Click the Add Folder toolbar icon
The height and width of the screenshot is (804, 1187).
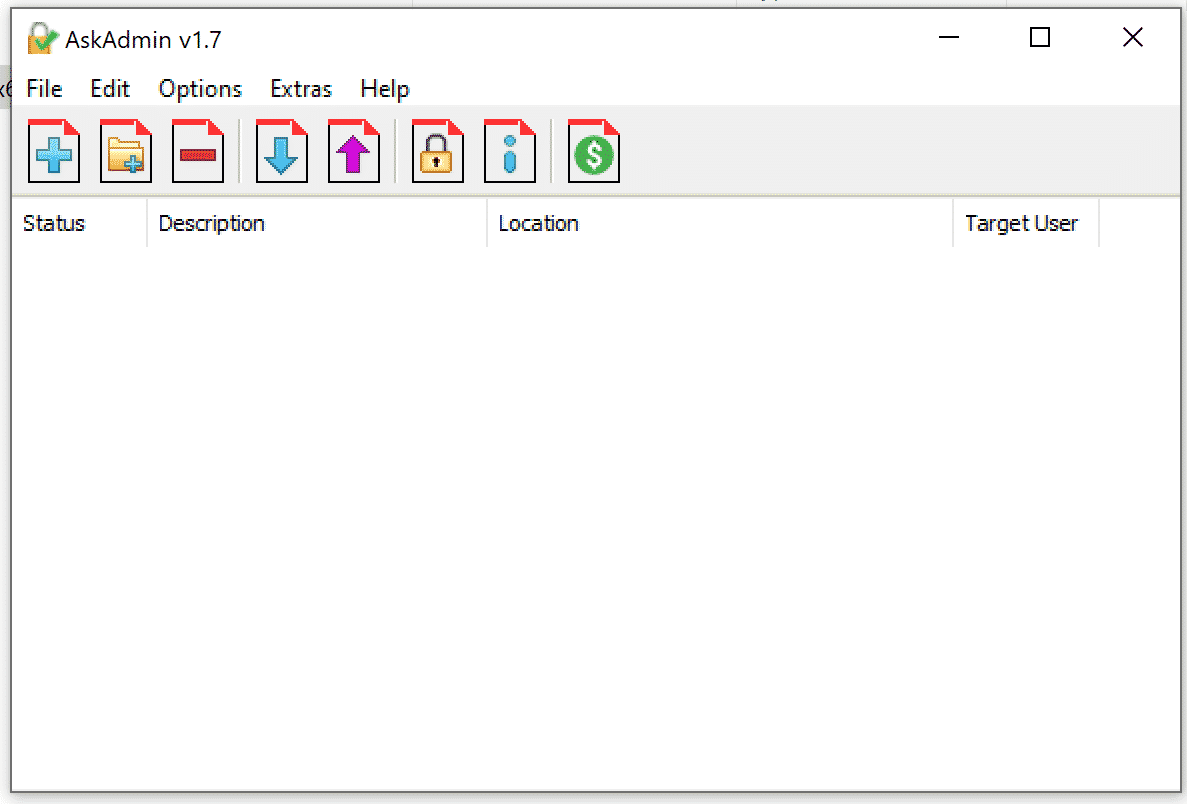click(x=126, y=152)
